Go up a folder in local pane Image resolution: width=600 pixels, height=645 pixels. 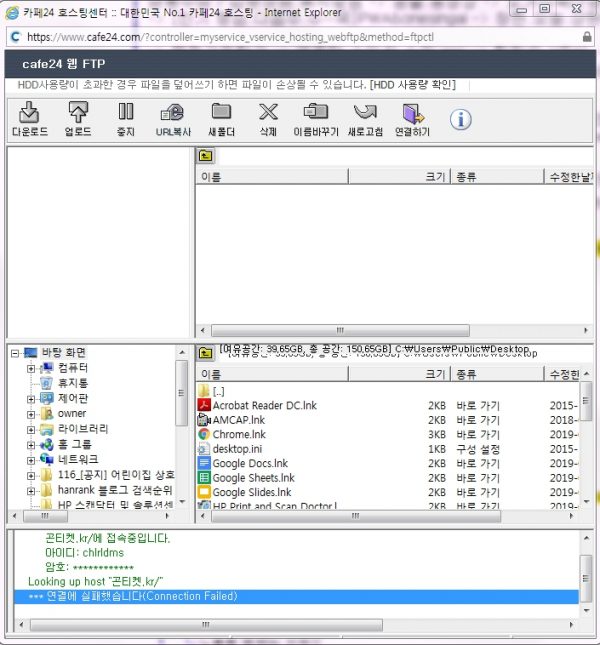point(205,353)
